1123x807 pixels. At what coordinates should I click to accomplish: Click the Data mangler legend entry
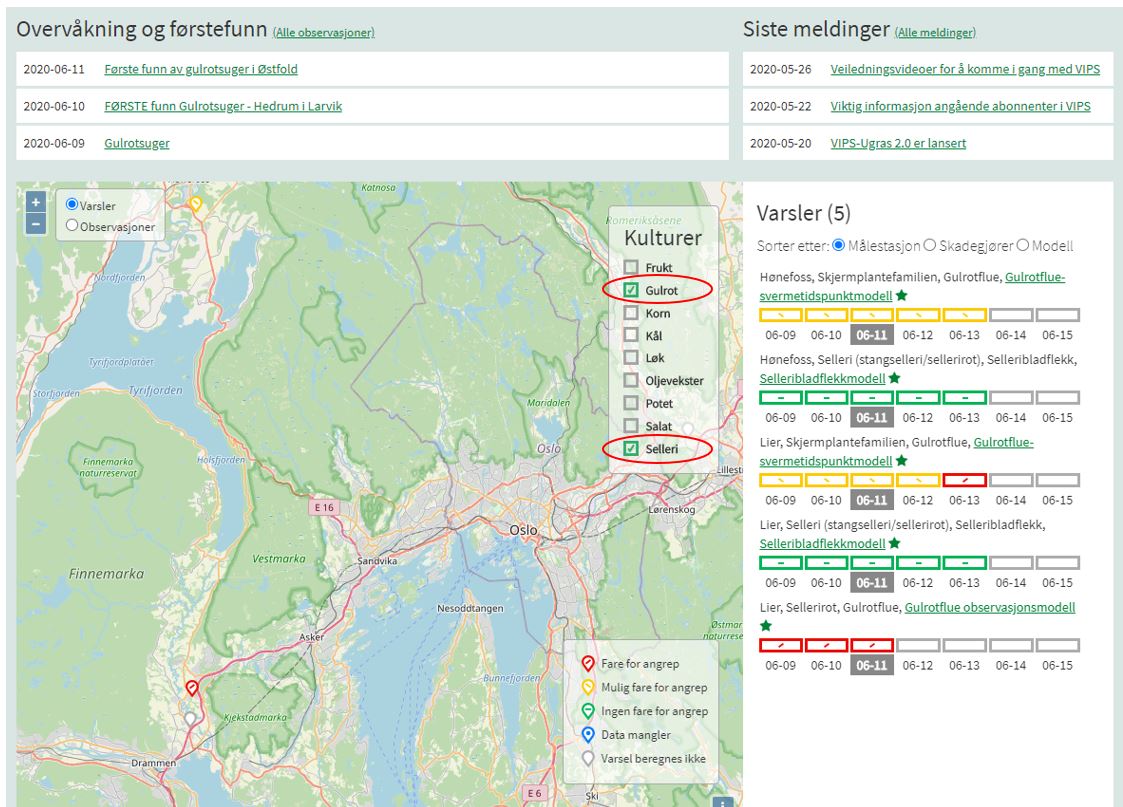[627, 735]
